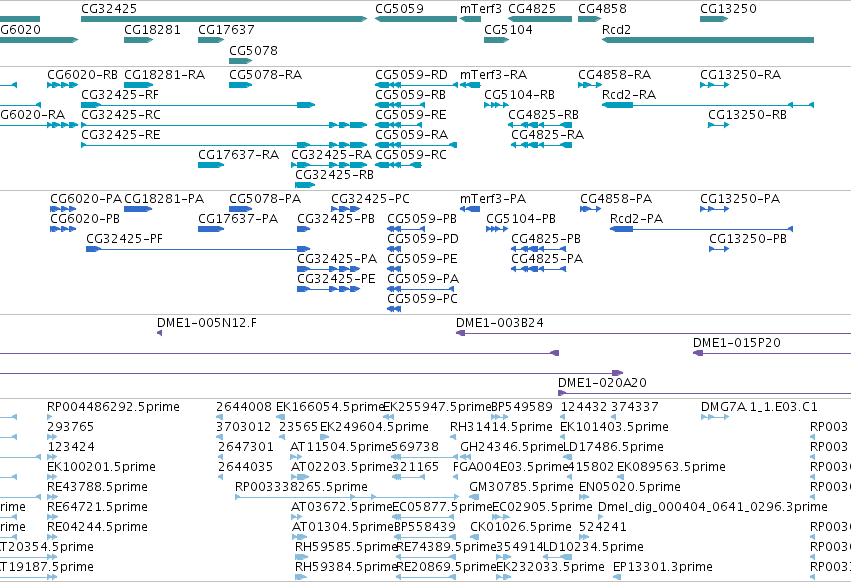Viewport: 851px width, 582px height.
Task: Click protein CG32425-PE
Action: pos(336,280)
